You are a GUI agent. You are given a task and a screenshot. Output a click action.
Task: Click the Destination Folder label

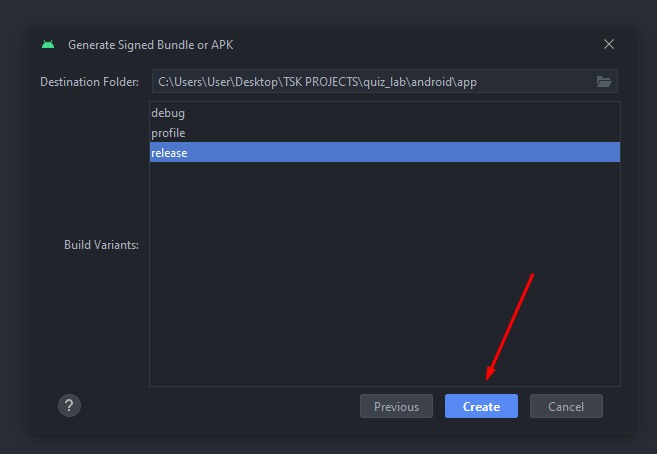[x=89, y=82]
